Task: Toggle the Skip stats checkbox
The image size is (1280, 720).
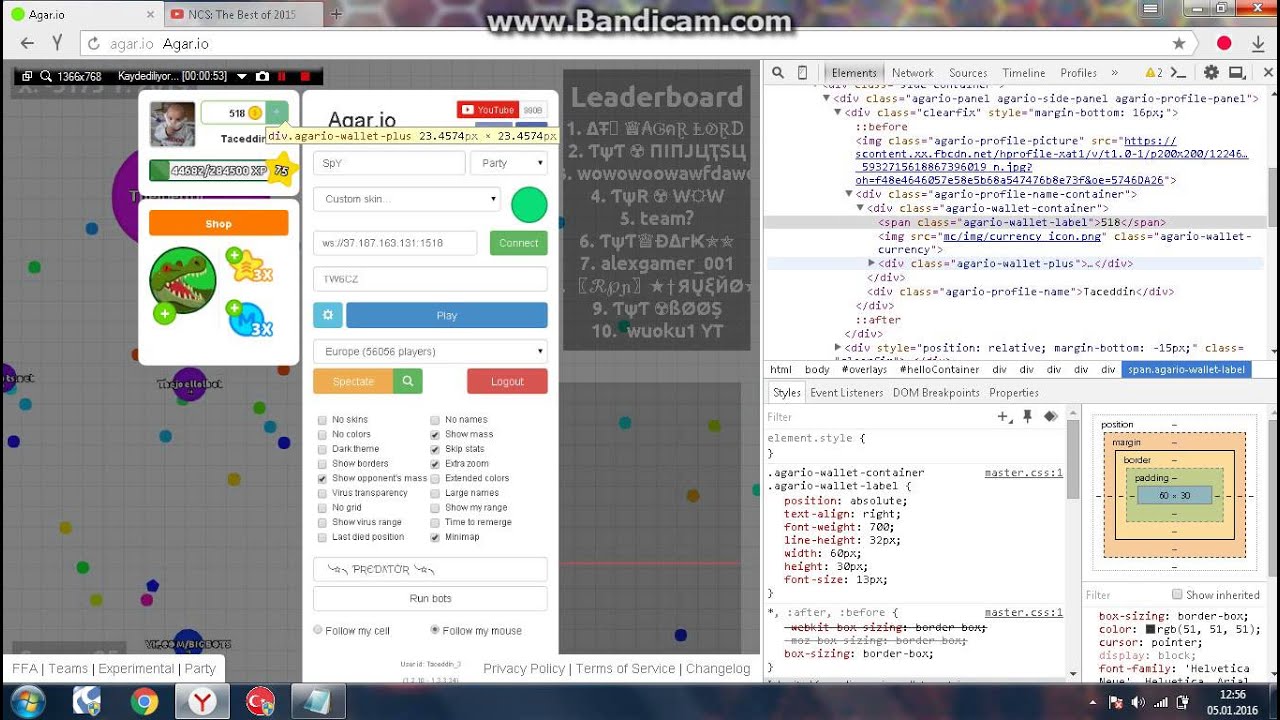Action: (x=435, y=449)
